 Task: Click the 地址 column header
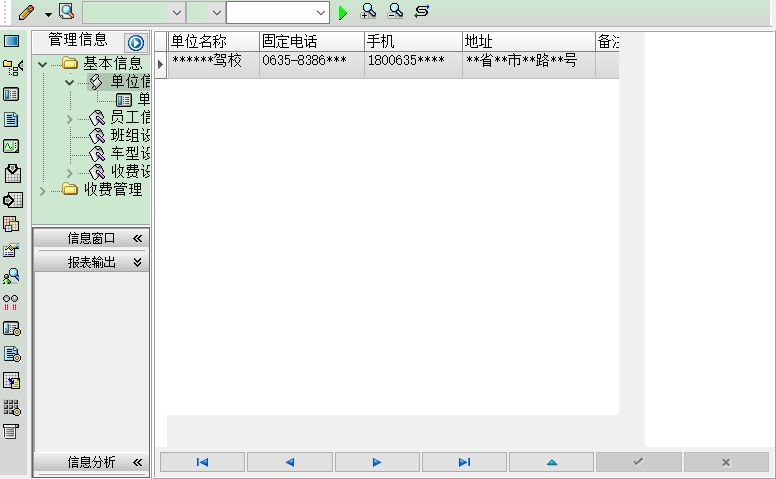pyautogui.click(x=529, y=42)
